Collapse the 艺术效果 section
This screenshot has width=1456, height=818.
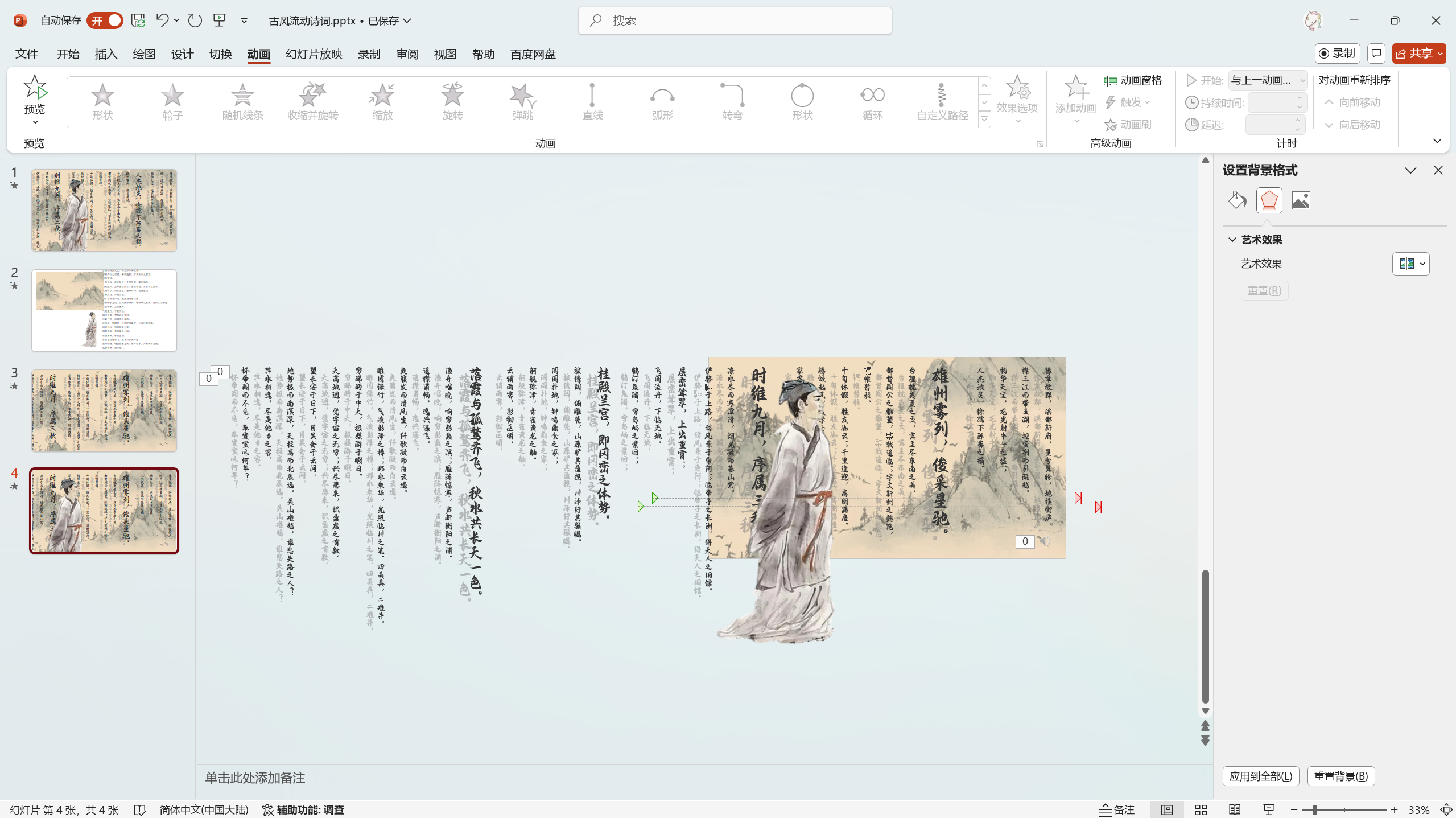pyautogui.click(x=1232, y=240)
